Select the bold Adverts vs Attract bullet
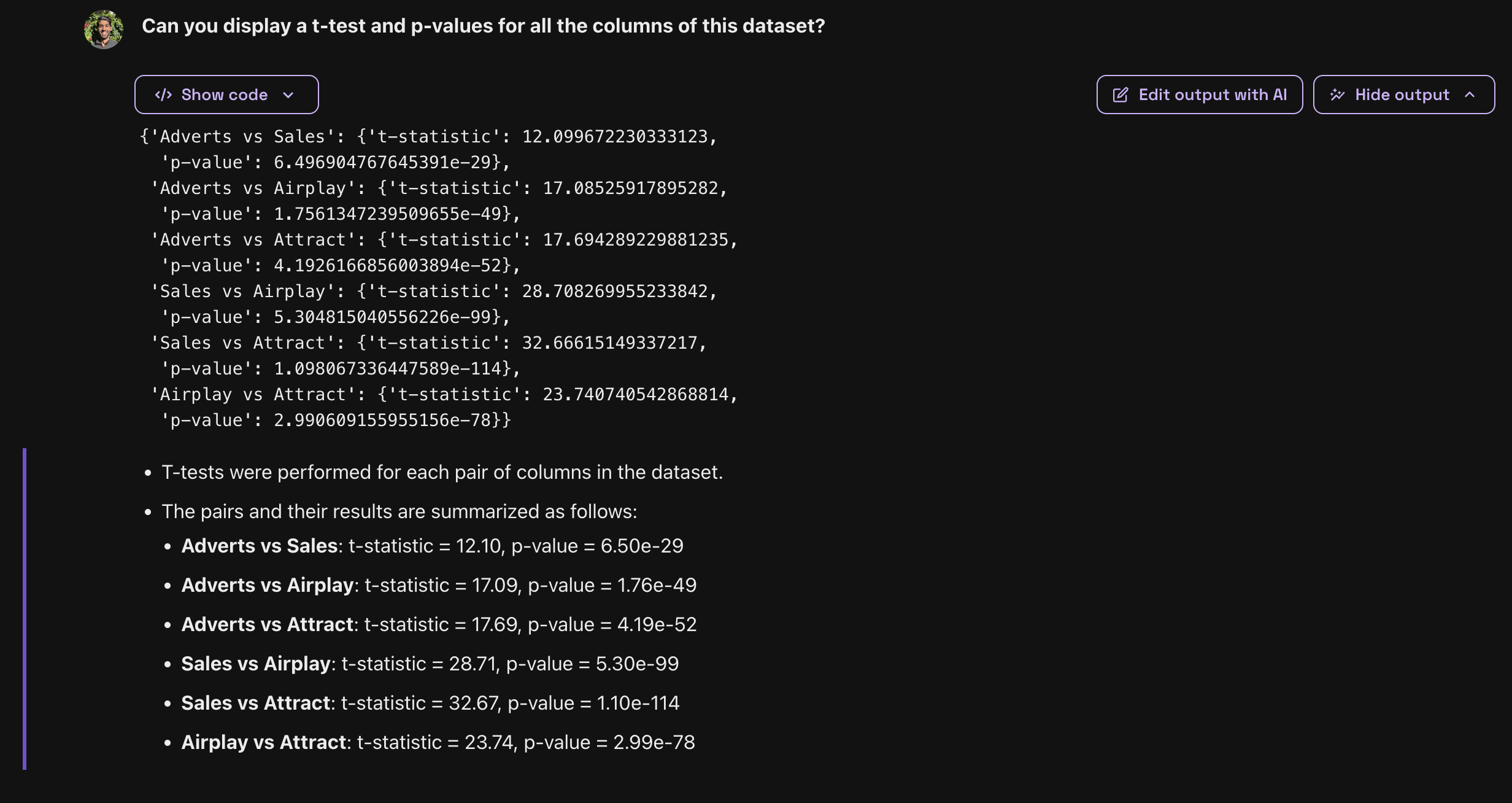Viewport: 1512px width, 803px height. (x=268, y=624)
